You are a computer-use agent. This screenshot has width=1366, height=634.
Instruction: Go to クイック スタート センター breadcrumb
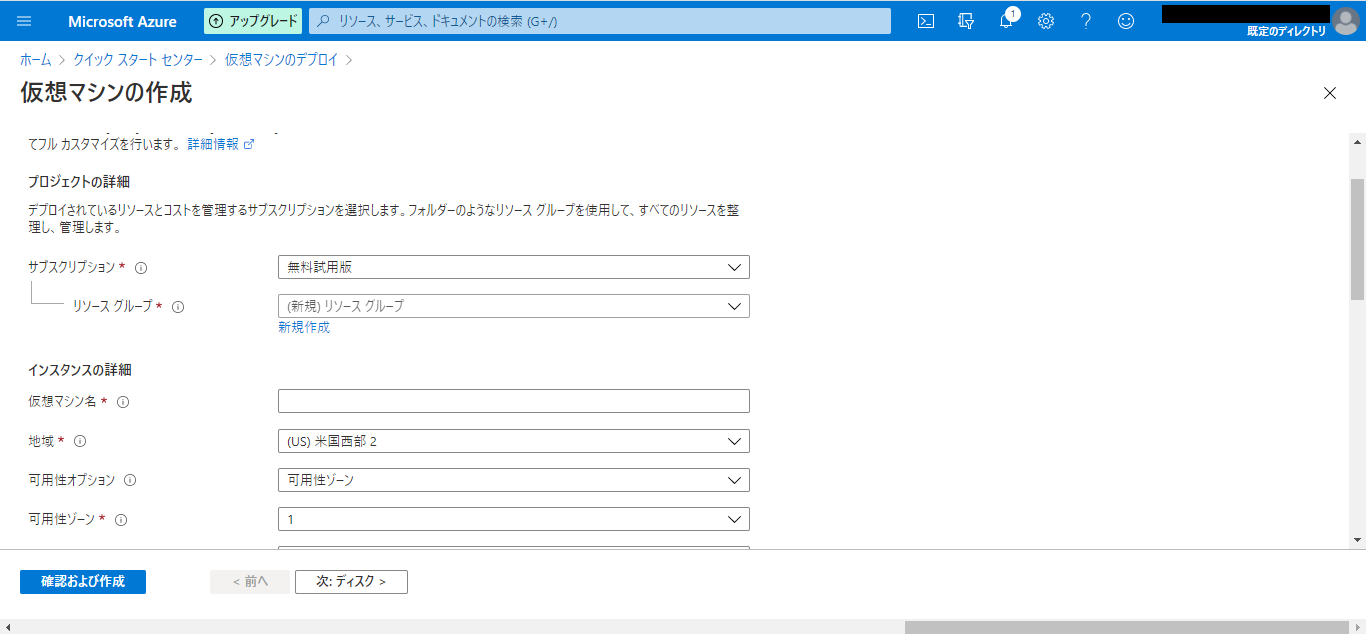click(138, 60)
